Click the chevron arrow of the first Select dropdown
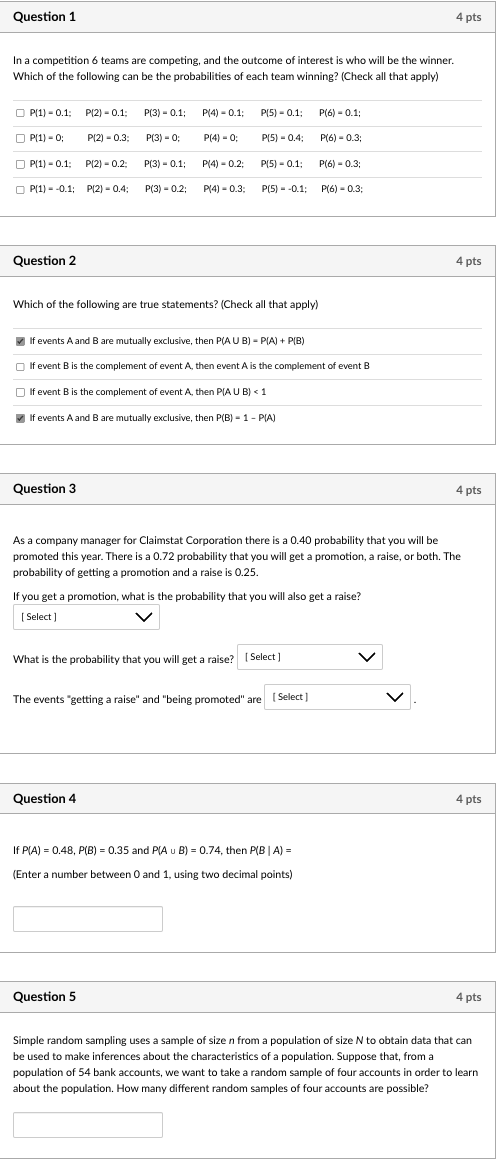The image size is (500, 1164). (x=144, y=617)
